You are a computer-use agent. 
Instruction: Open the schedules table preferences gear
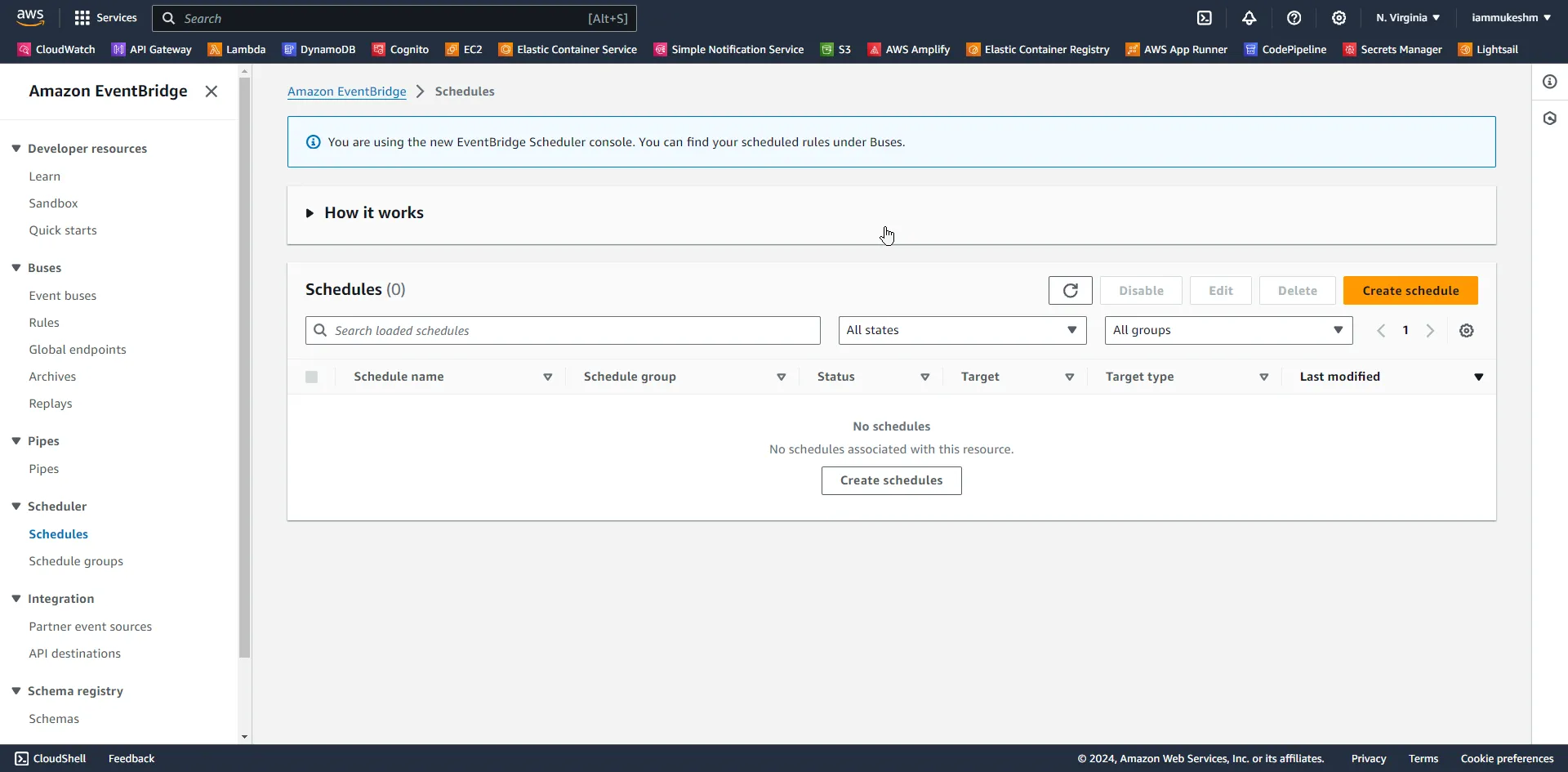(x=1467, y=330)
